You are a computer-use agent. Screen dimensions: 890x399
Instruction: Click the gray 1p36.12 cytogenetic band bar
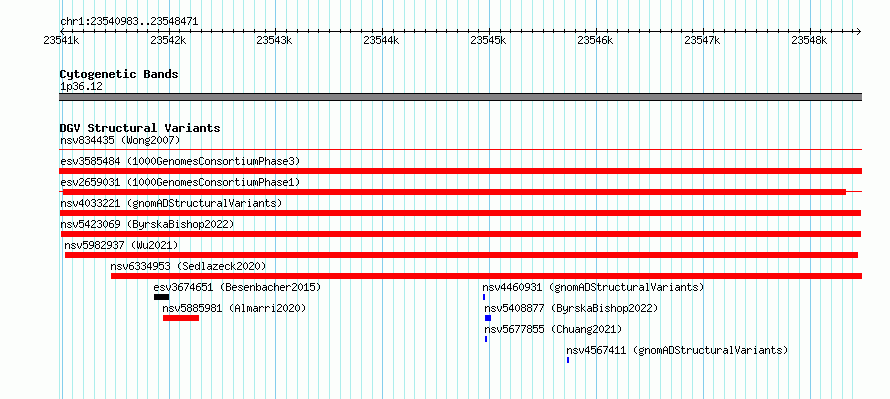click(x=460, y=97)
